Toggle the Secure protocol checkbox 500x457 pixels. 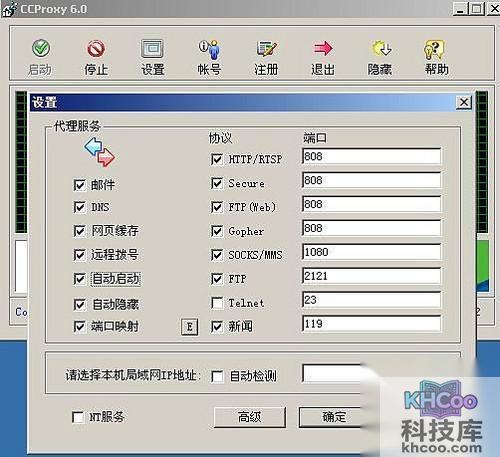pos(217,183)
